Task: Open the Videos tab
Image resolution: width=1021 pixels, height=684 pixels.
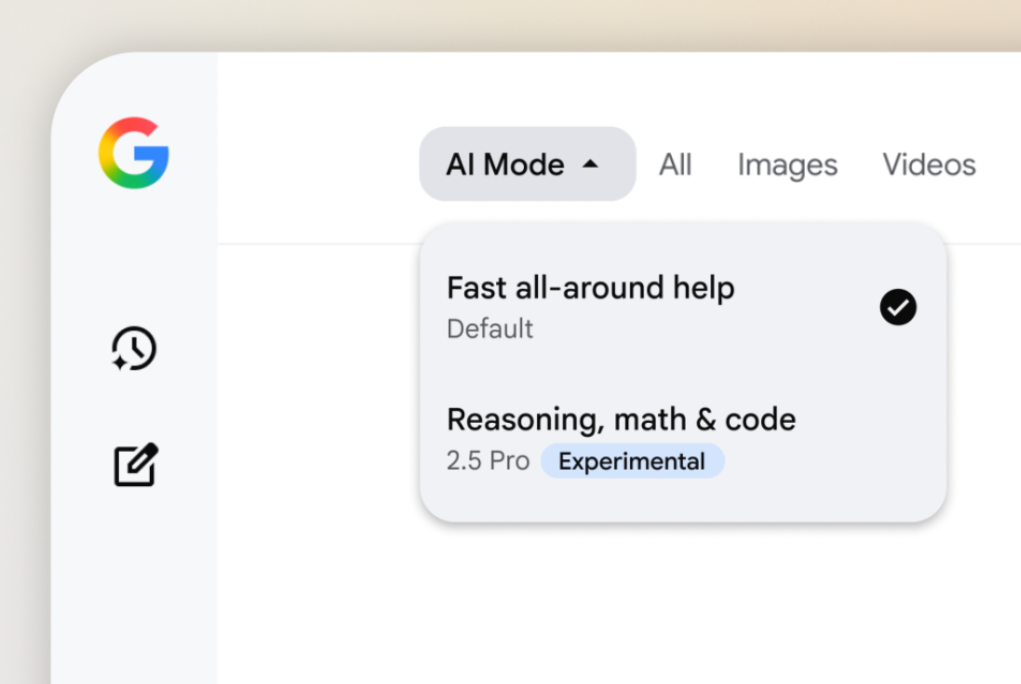Action: (x=928, y=164)
